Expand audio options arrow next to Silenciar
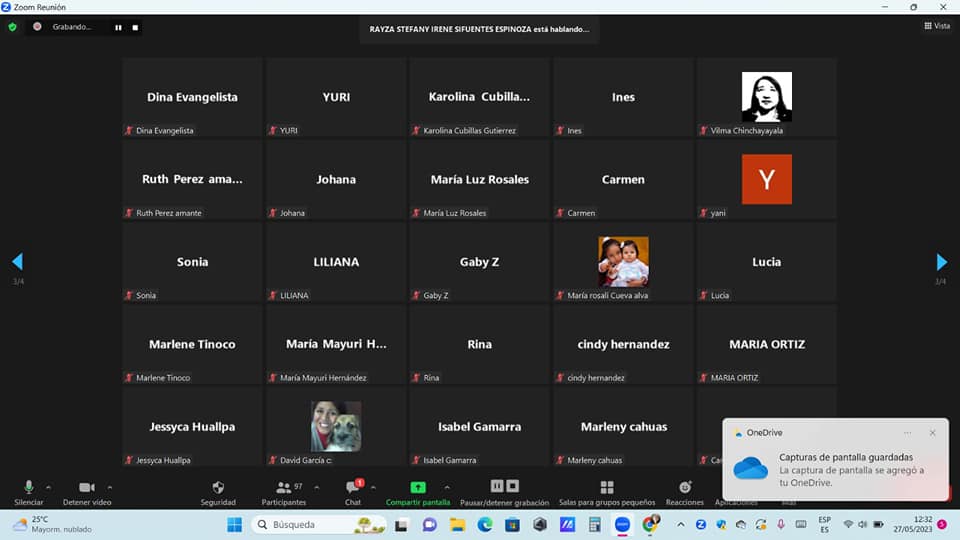The image size is (960, 540). pyautogui.click(x=48, y=487)
